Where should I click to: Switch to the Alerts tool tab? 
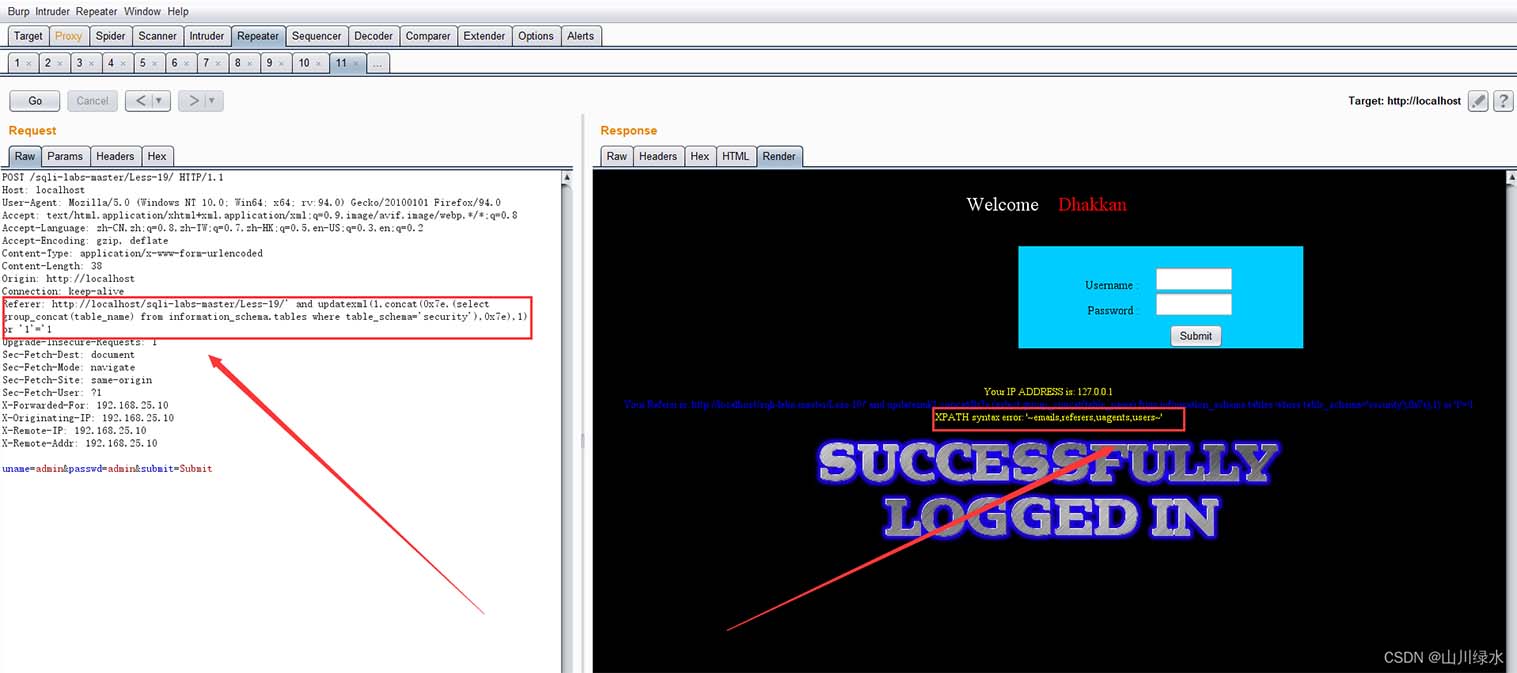(580, 36)
